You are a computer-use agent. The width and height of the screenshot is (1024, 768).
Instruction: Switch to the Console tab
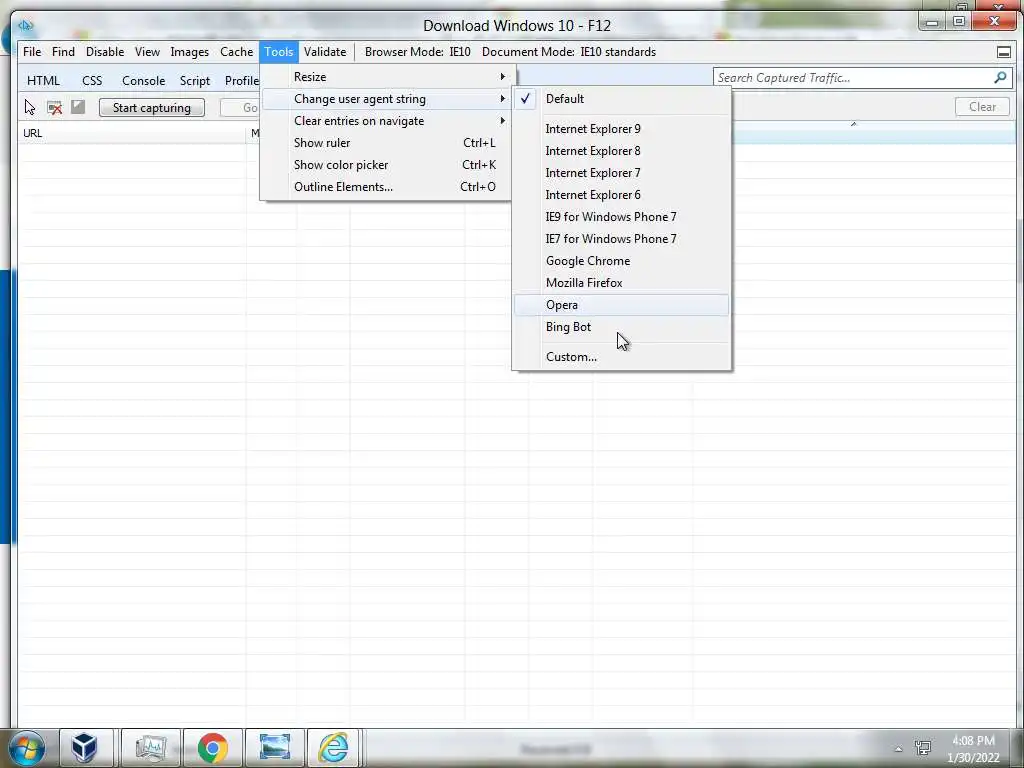144,80
